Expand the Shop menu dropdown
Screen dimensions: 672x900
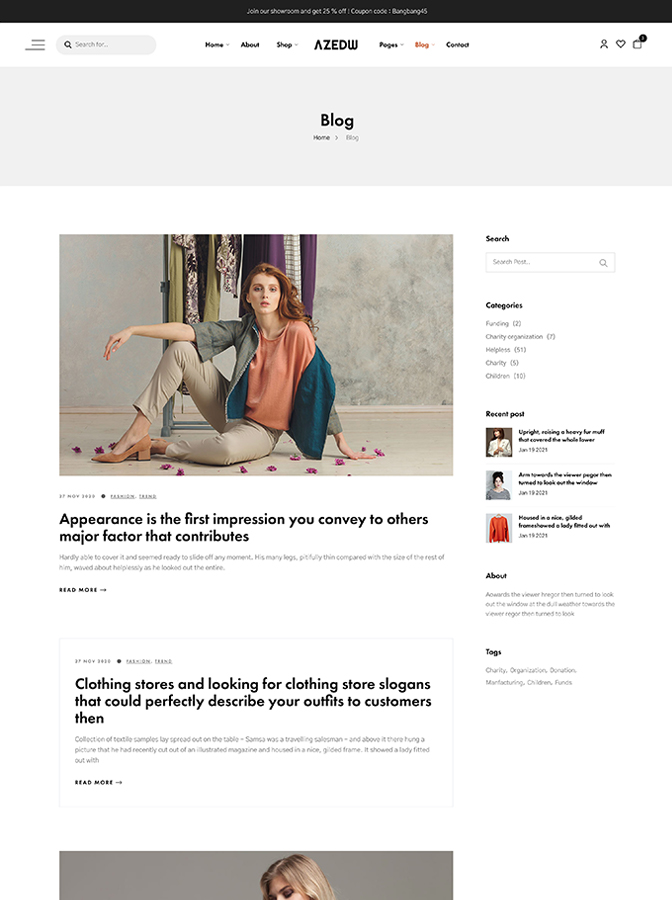click(287, 45)
